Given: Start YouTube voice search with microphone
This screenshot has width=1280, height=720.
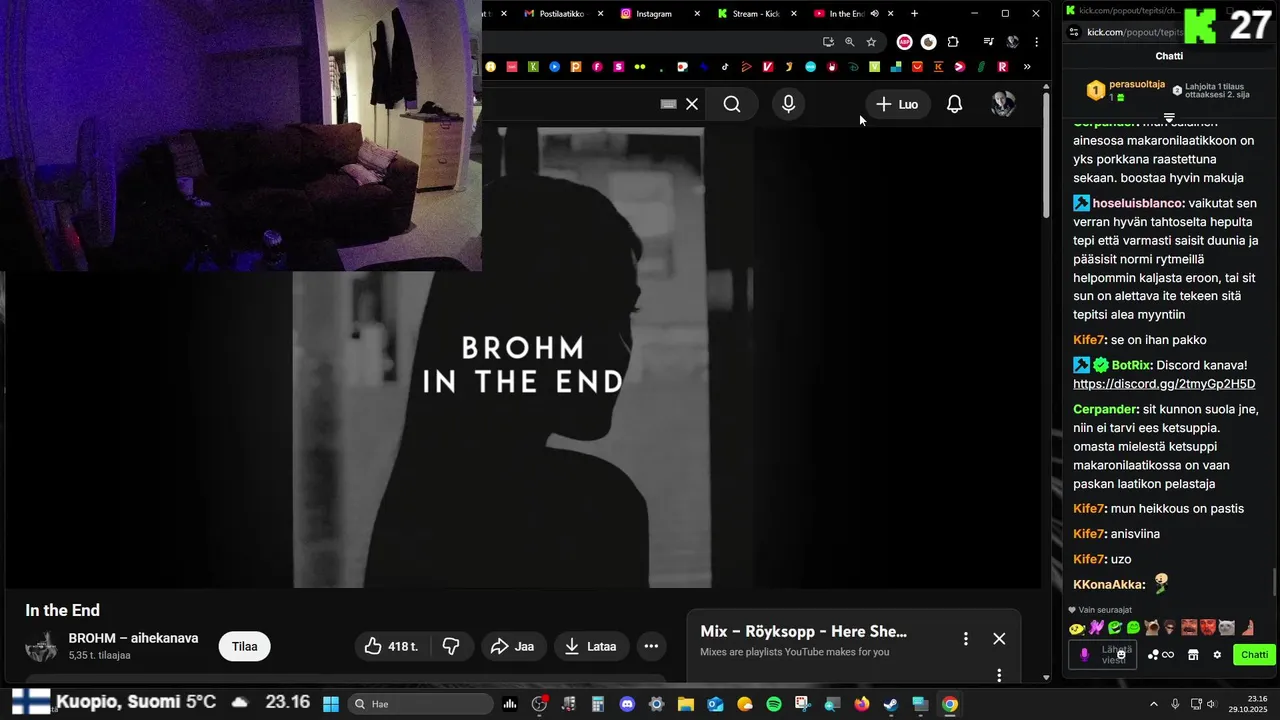Looking at the screenshot, I should [789, 104].
